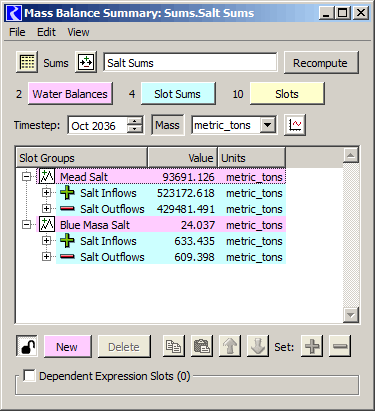
Task: Click the yellow Slots button
Action: point(287,94)
